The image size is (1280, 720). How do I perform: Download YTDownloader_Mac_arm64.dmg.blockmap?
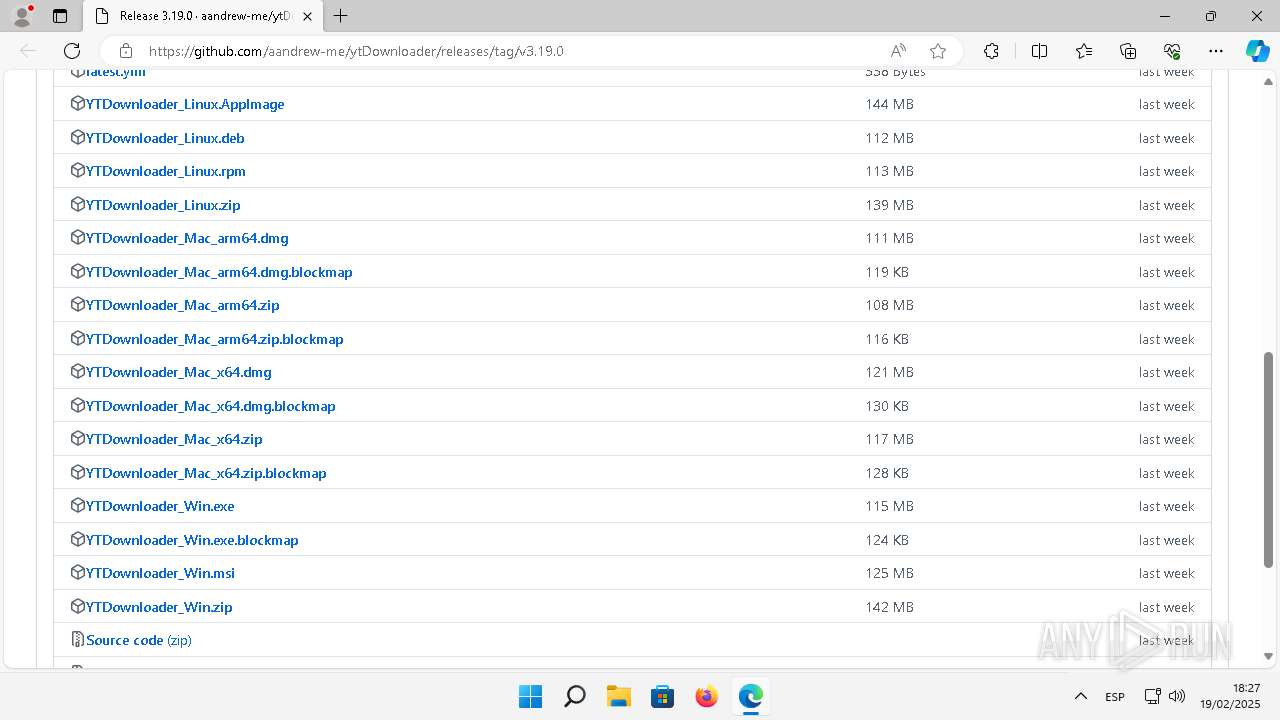pos(219,272)
